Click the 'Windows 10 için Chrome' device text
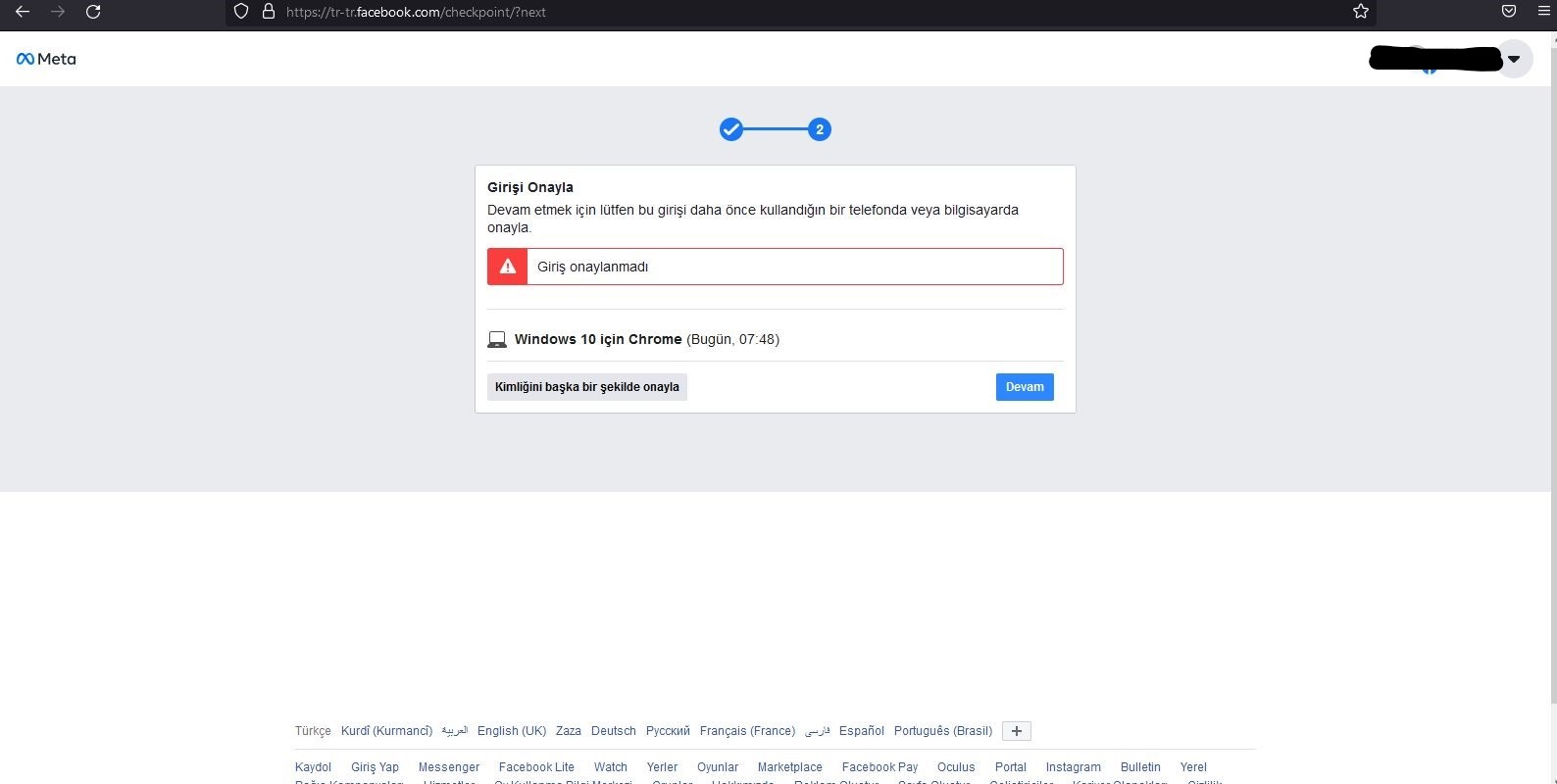This screenshot has height=784, width=1557. (x=598, y=339)
